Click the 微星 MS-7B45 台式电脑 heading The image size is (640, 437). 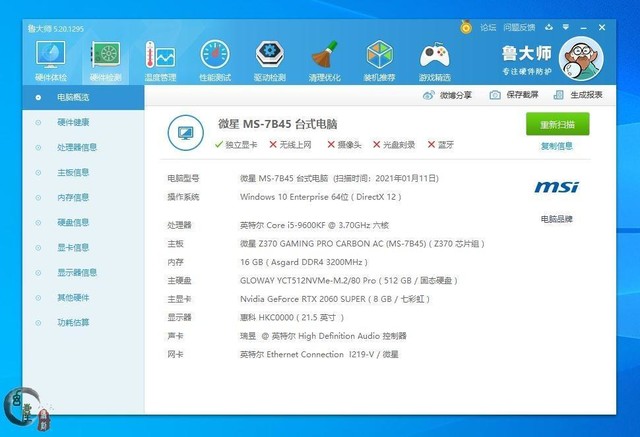click(x=278, y=124)
